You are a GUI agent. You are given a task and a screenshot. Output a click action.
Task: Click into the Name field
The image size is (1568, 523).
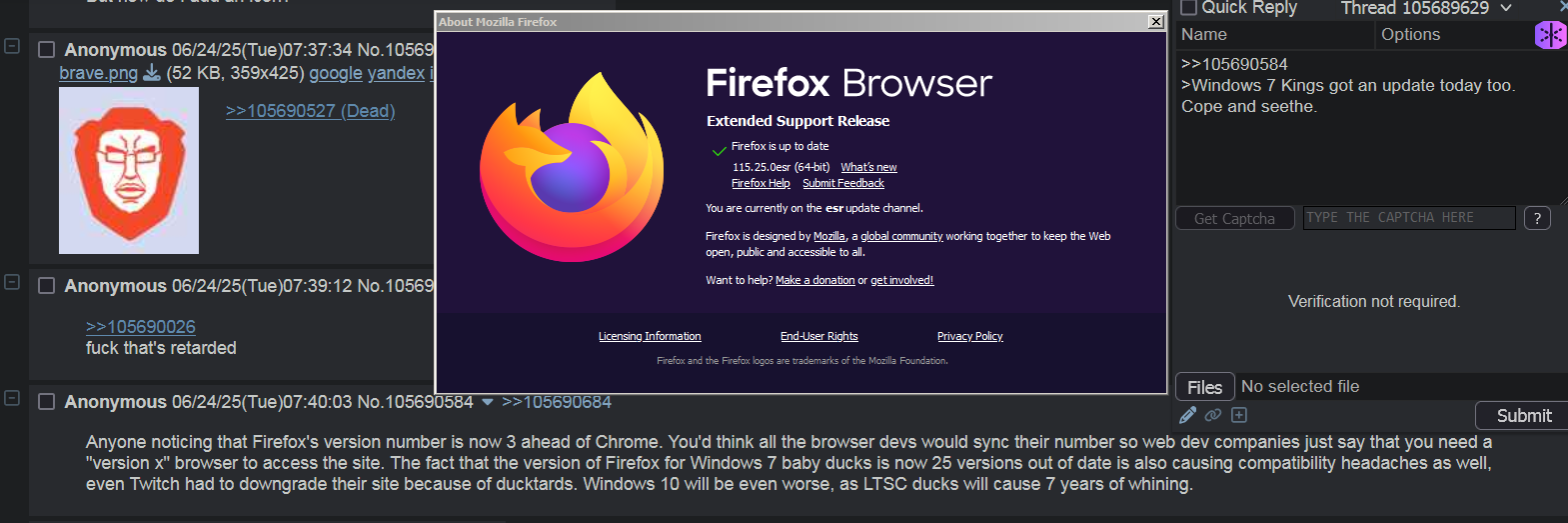pos(1275,35)
